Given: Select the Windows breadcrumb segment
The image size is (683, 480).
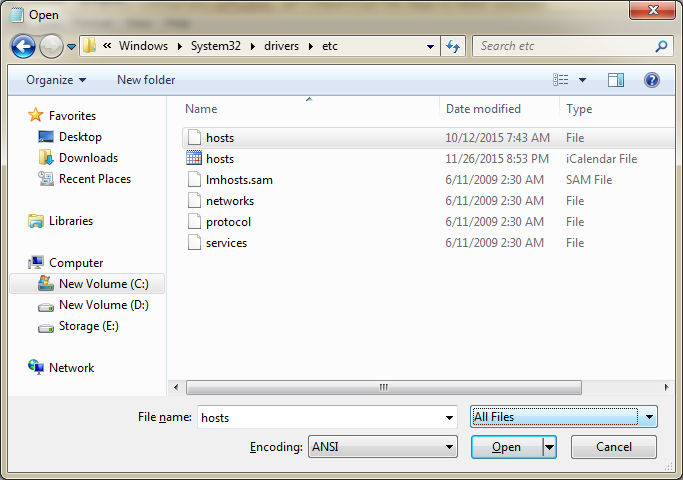Looking at the screenshot, I should pyautogui.click(x=143, y=46).
